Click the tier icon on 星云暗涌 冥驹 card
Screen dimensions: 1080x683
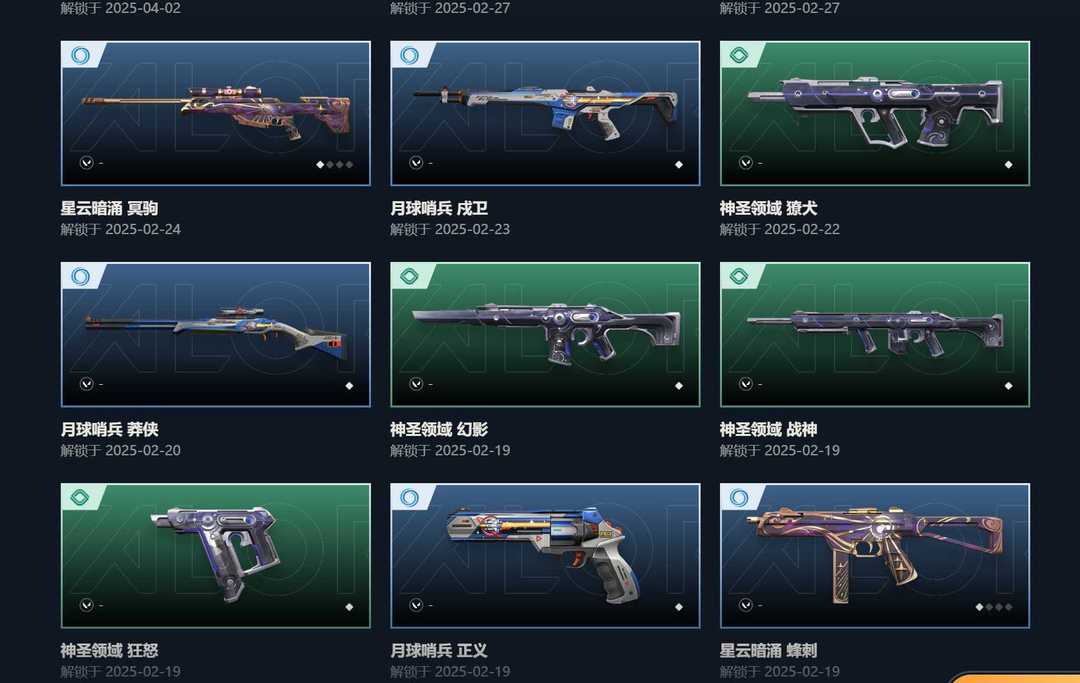coord(80,55)
